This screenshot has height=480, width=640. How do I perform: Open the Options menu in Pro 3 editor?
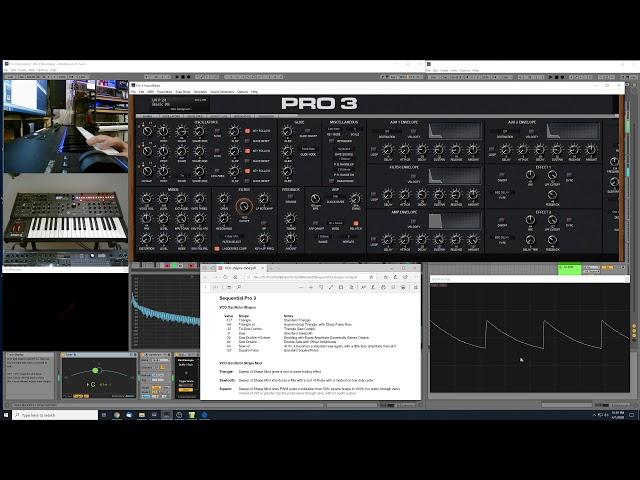242,92
